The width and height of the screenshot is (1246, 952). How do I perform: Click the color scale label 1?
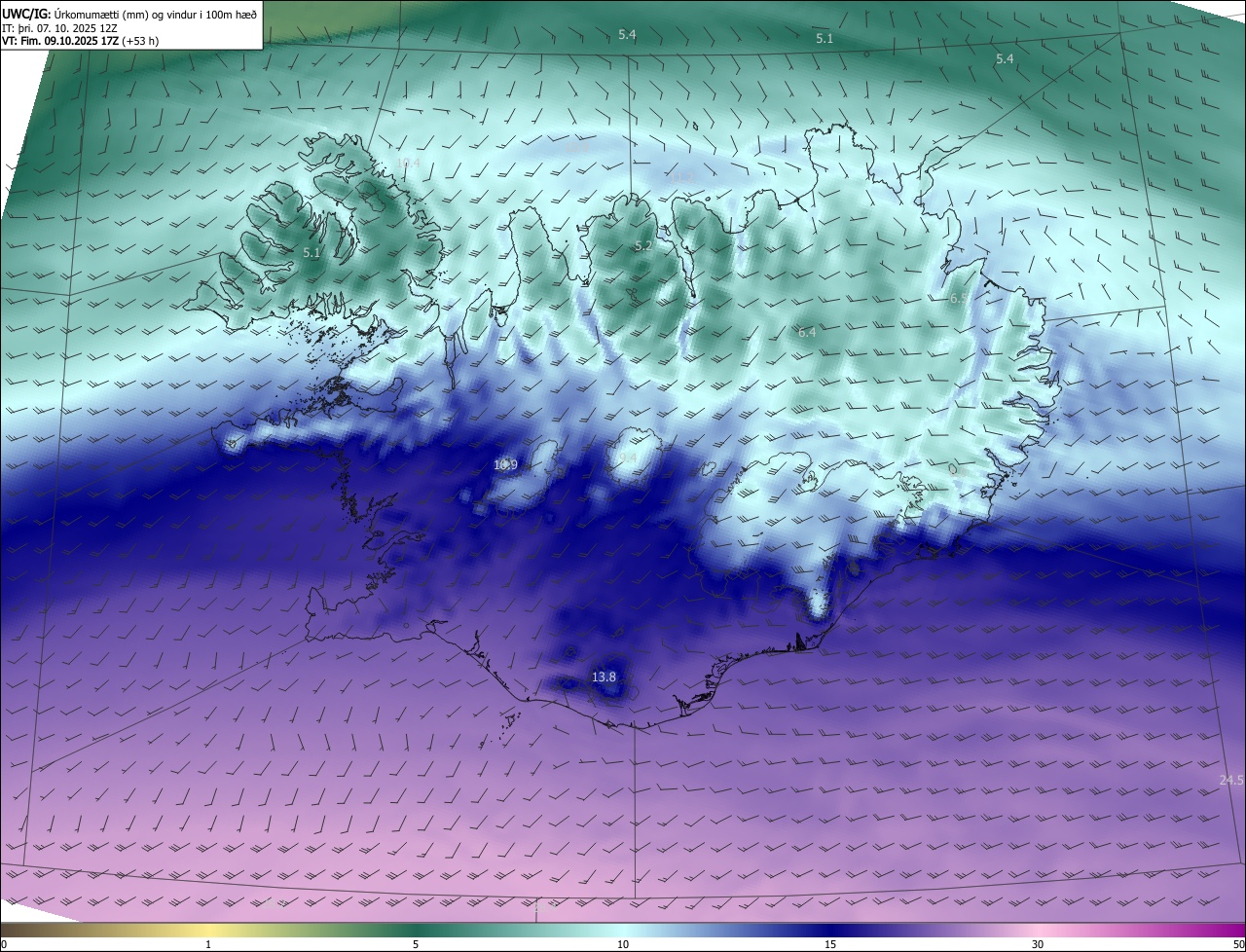(x=208, y=944)
